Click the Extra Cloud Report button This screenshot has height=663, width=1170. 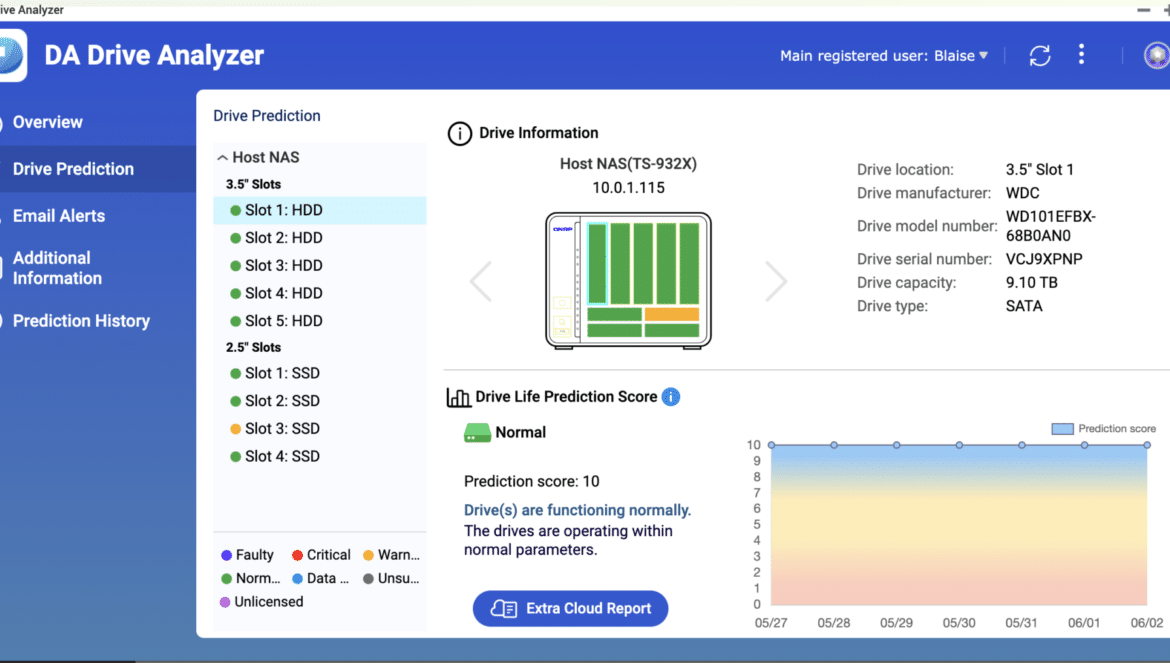(570, 609)
